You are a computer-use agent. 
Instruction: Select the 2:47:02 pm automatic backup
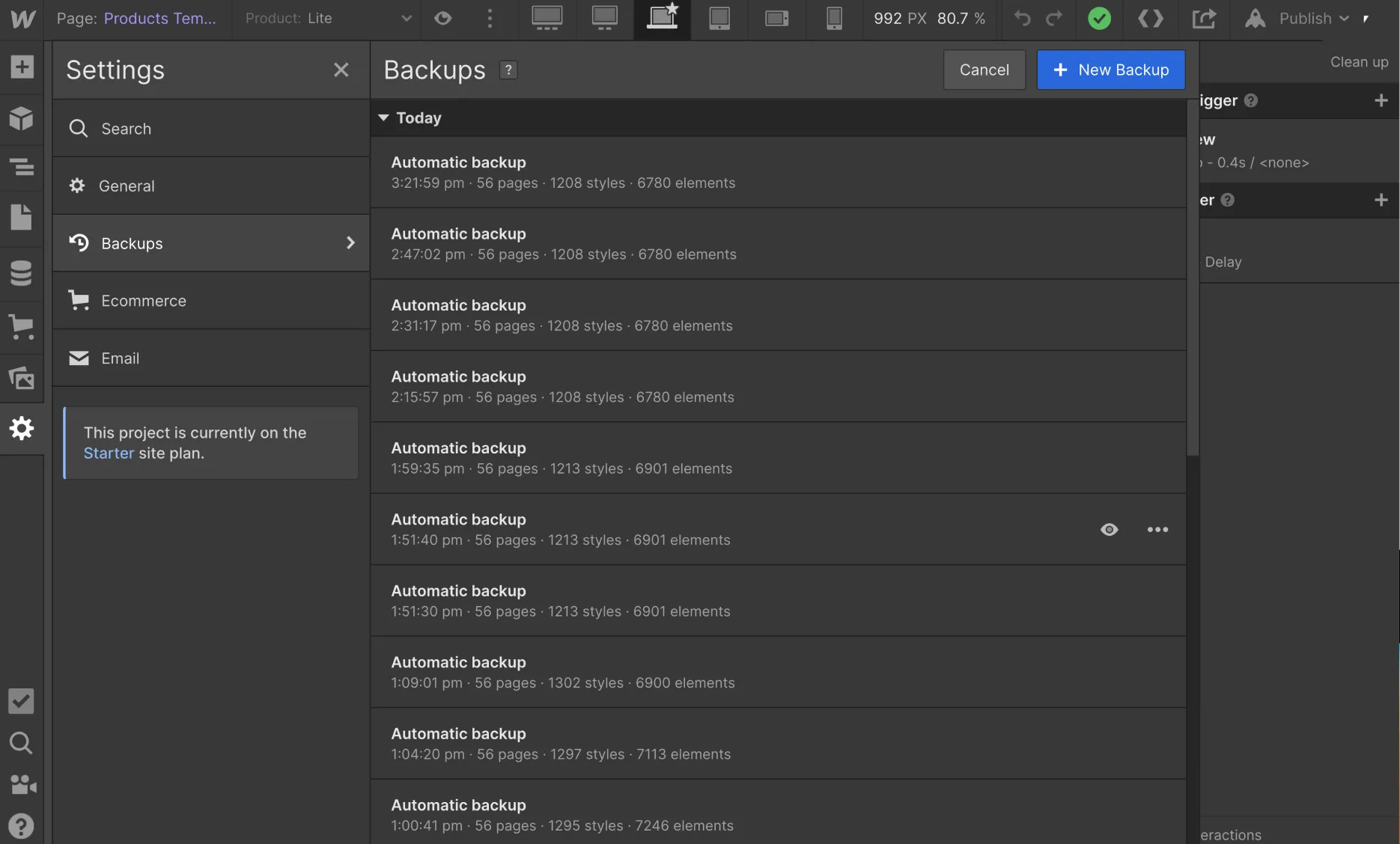click(778, 244)
